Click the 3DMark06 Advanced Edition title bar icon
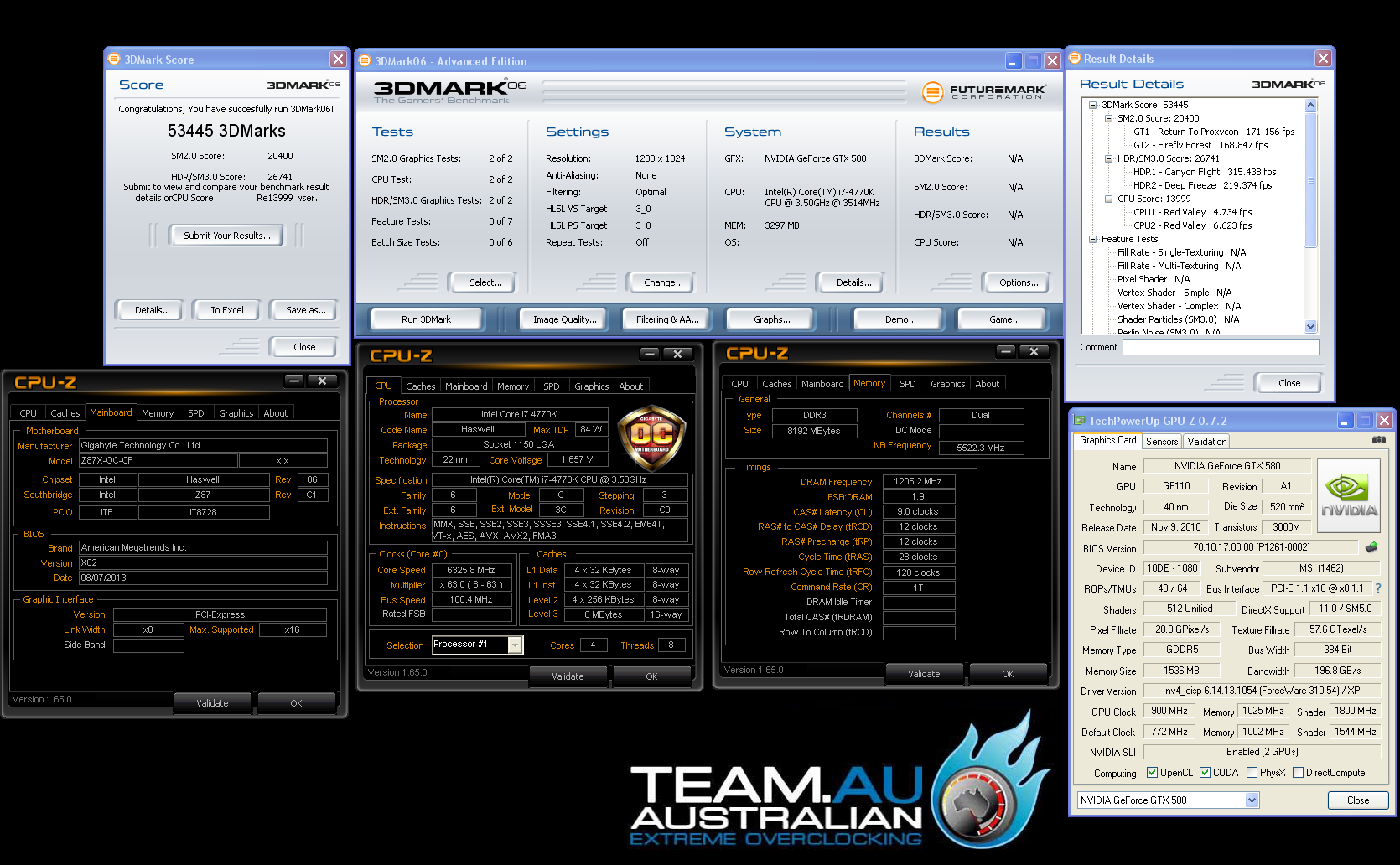The image size is (1400, 865). (x=365, y=61)
